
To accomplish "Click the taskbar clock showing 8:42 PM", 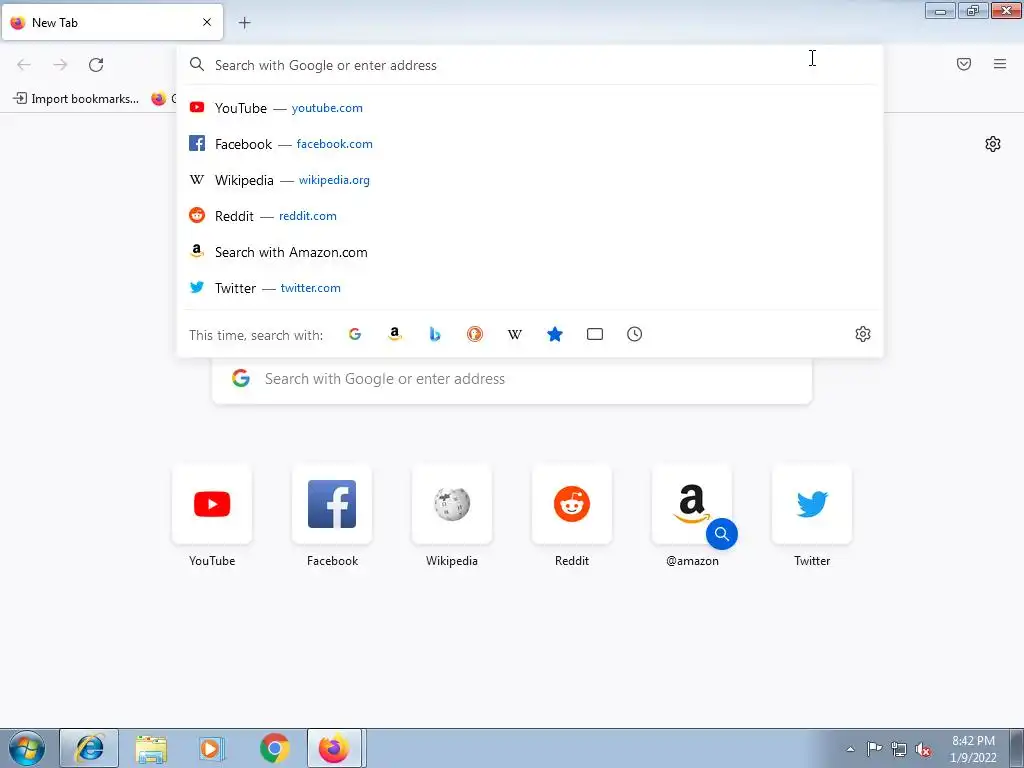I will click(x=973, y=749).
